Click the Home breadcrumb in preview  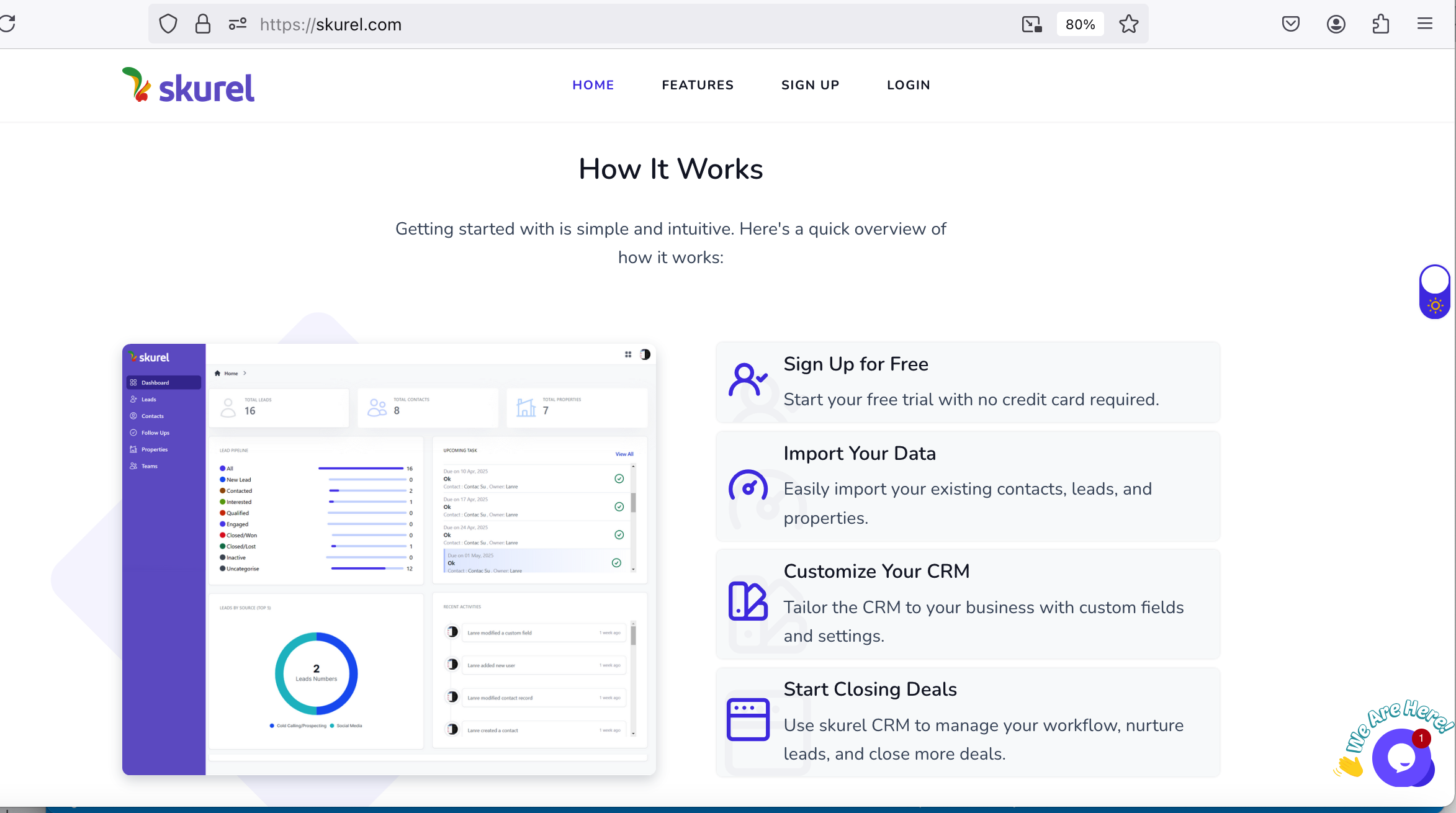tap(231, 374)
